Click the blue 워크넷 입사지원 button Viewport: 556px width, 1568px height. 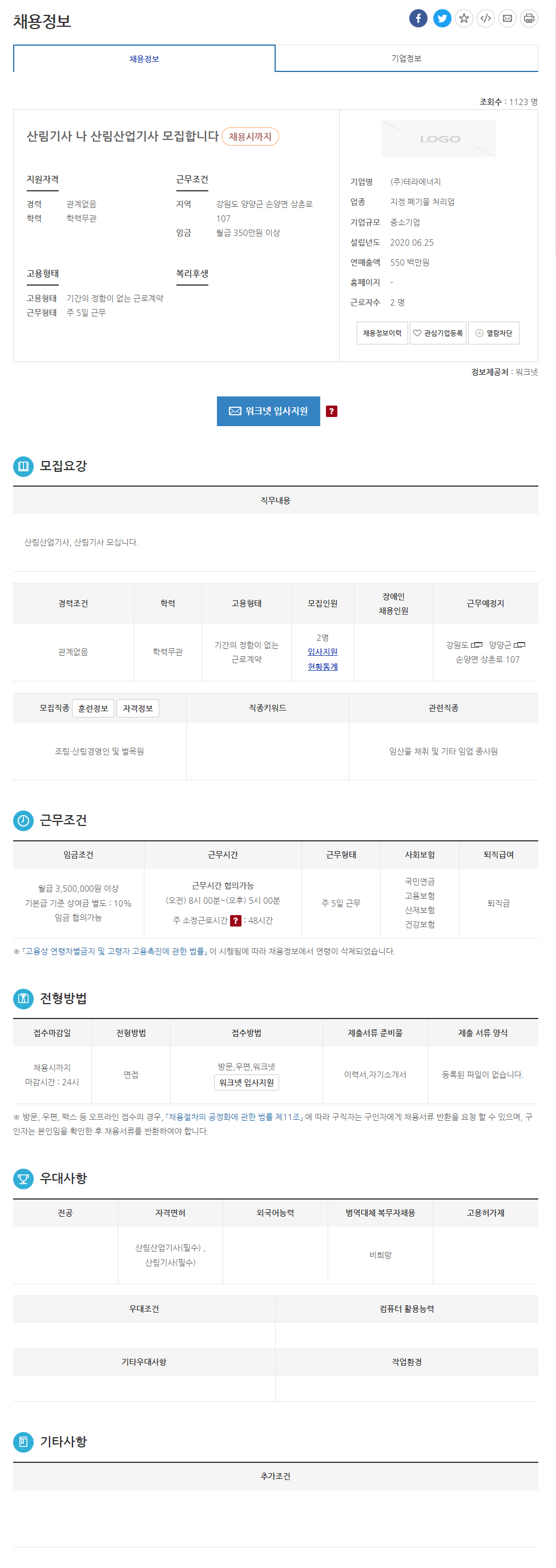pos(268,411)
